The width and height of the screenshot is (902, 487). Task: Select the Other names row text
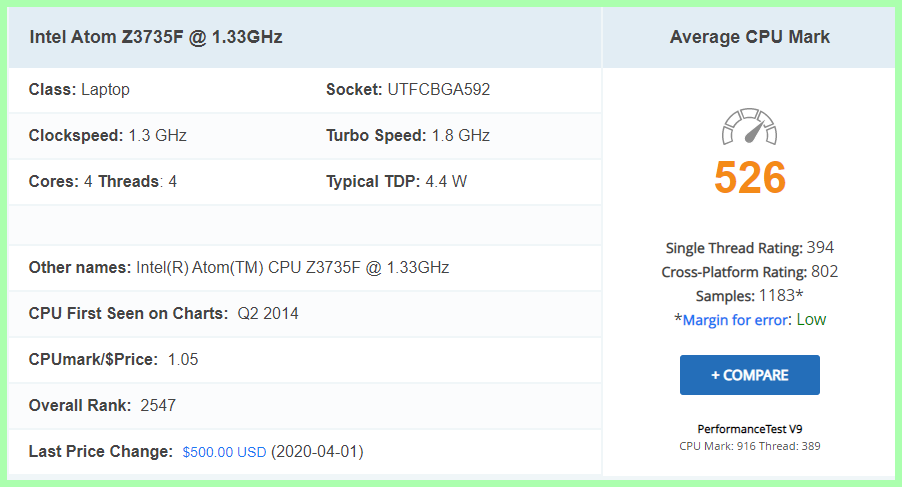(239, 268)
